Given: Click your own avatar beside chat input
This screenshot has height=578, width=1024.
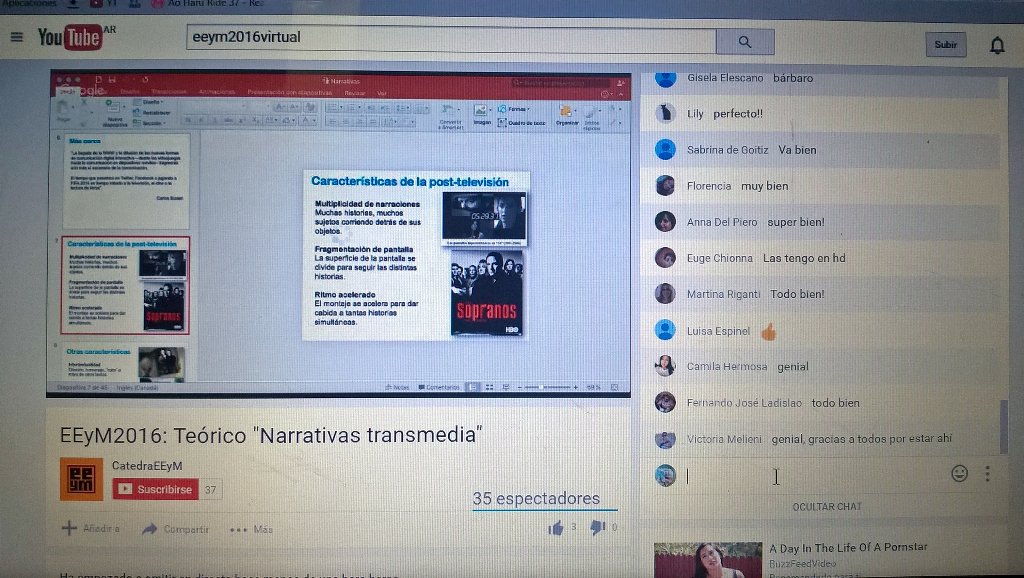Looking at the screenshot, I should pyautogui.click(x=665, y=475).
